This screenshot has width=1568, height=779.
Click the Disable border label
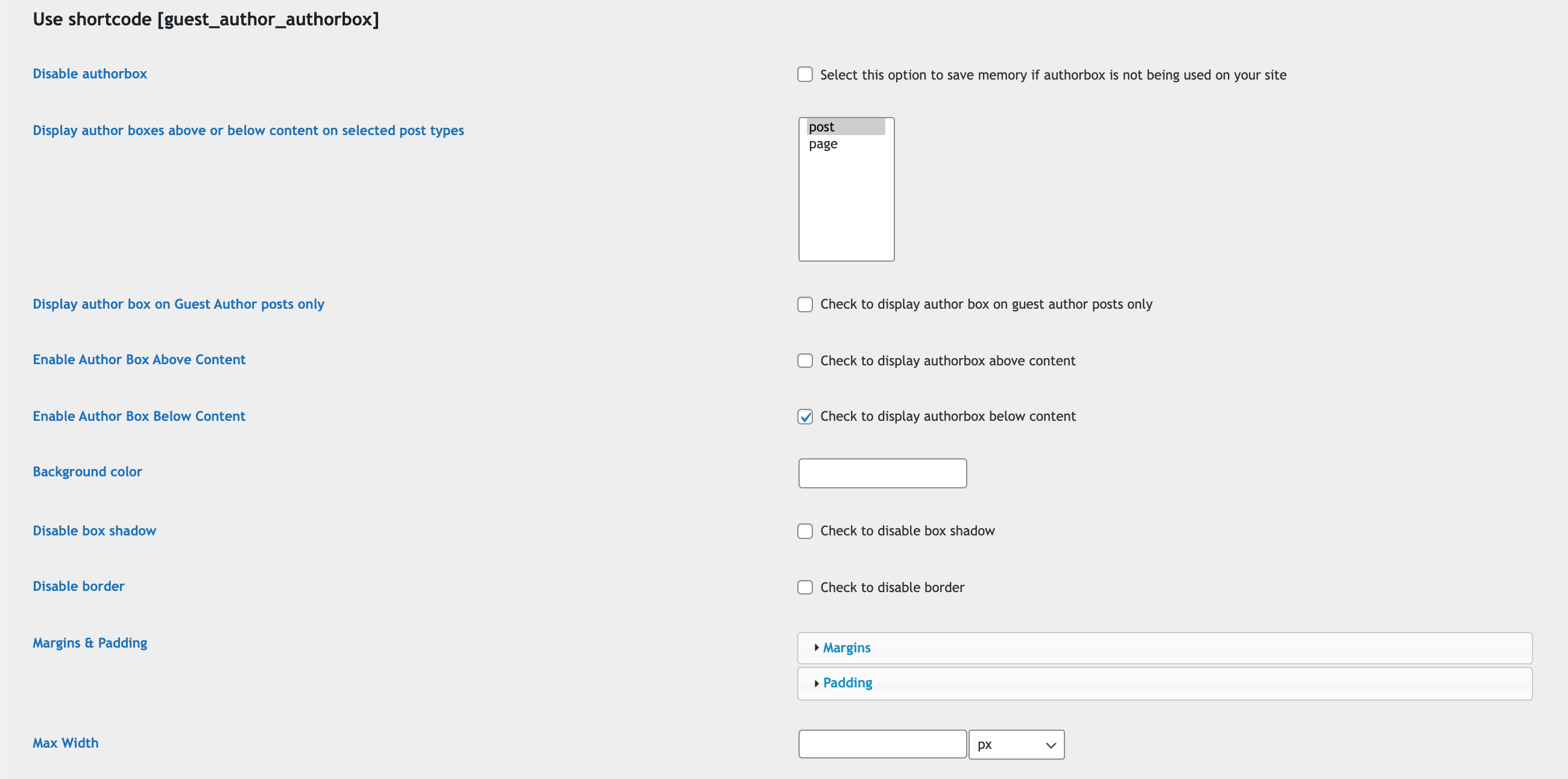[x=78, y=586]
